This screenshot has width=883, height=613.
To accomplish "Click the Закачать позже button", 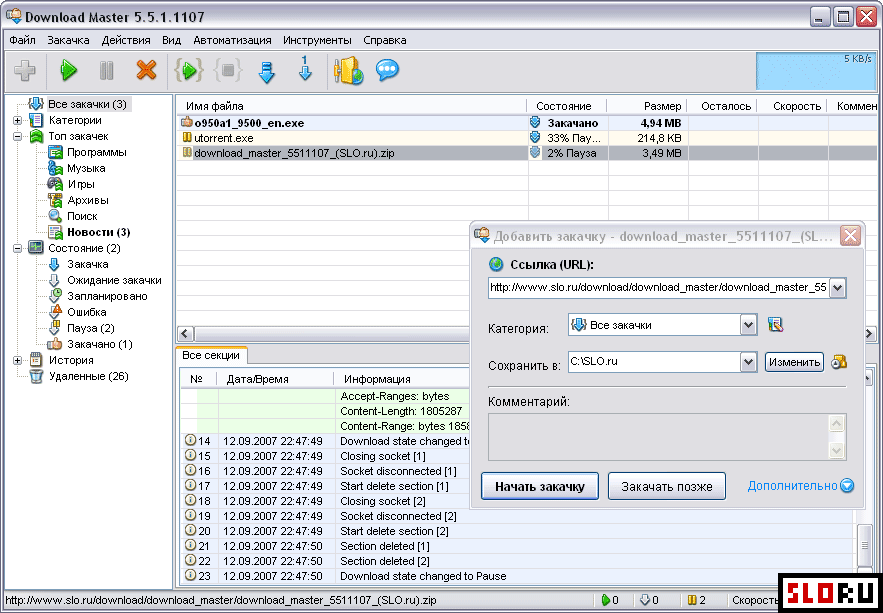I will [x=667, y=486].
